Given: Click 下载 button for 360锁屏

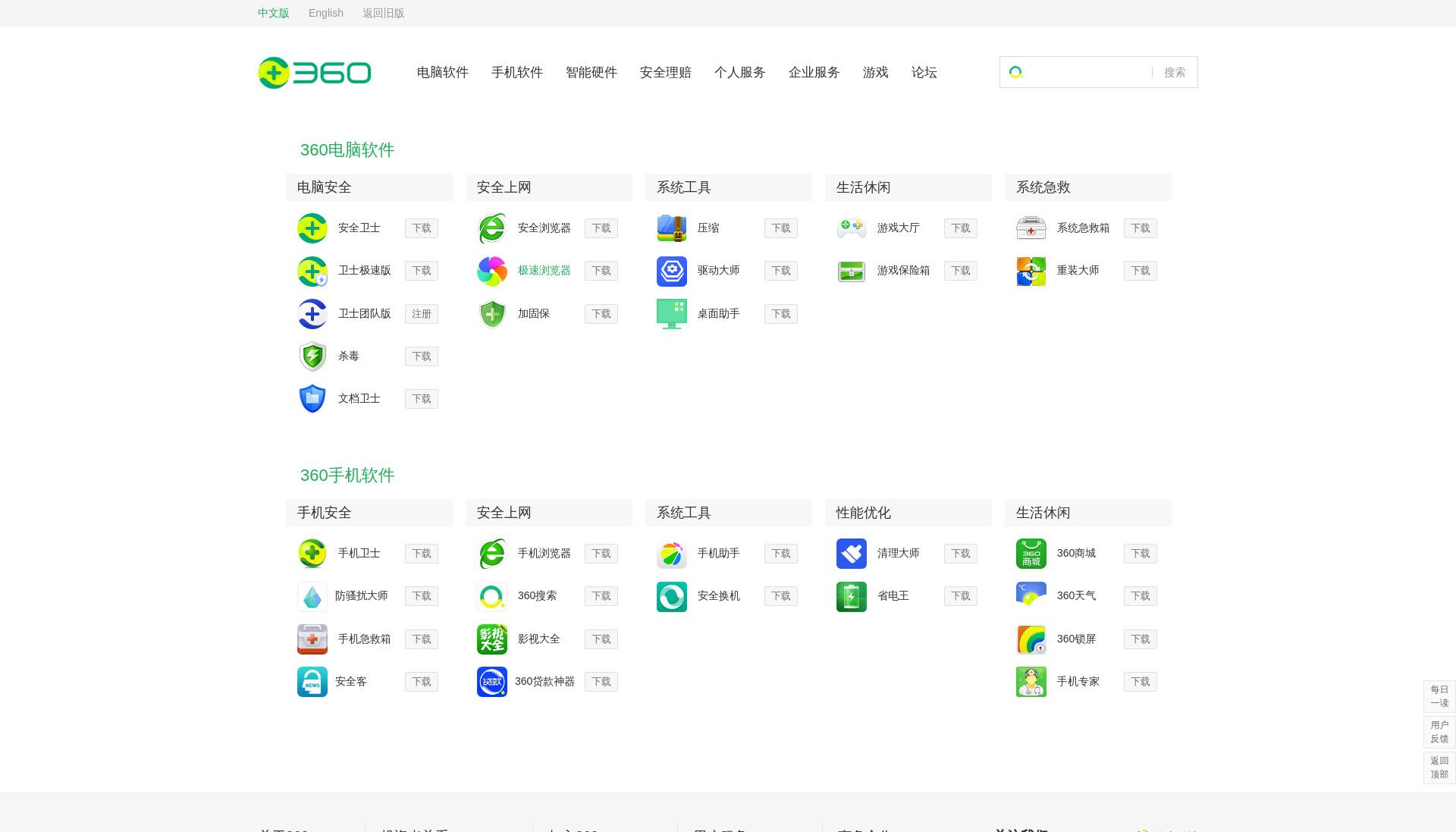Looking at the screenshot, I should pyautogui.click(x=1141, y=639).
